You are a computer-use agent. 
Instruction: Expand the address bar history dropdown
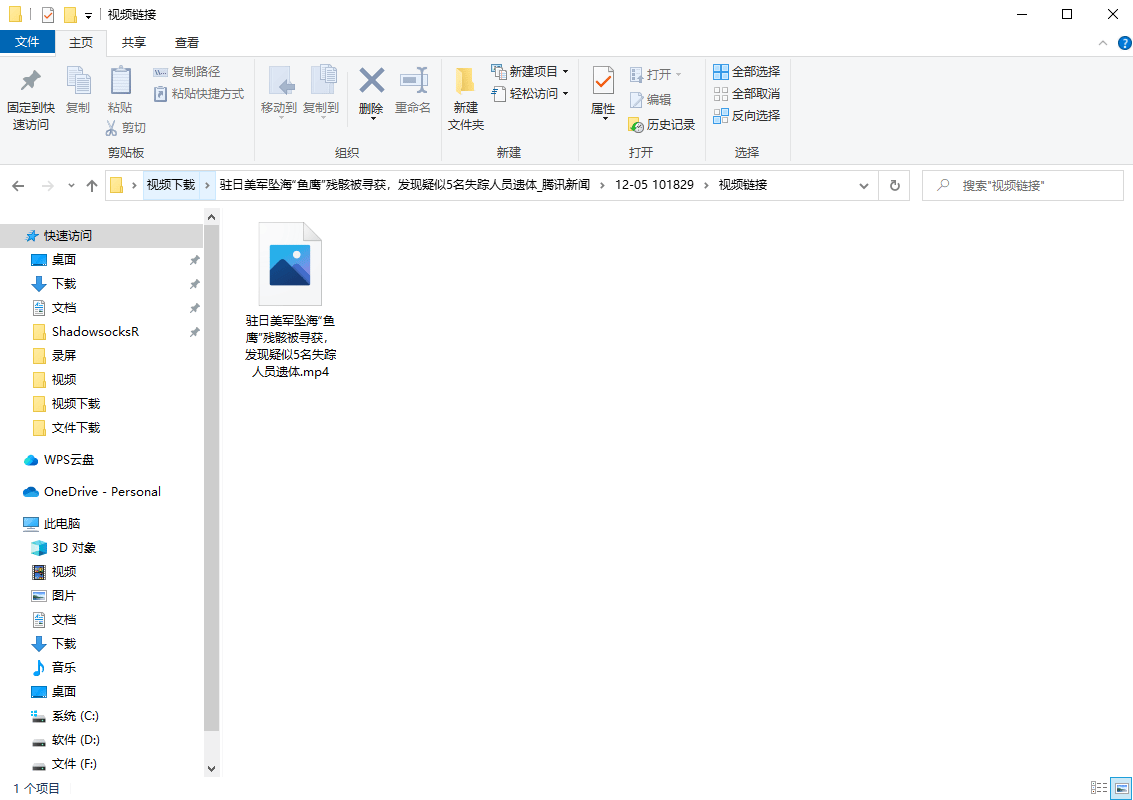coord(863,186)
